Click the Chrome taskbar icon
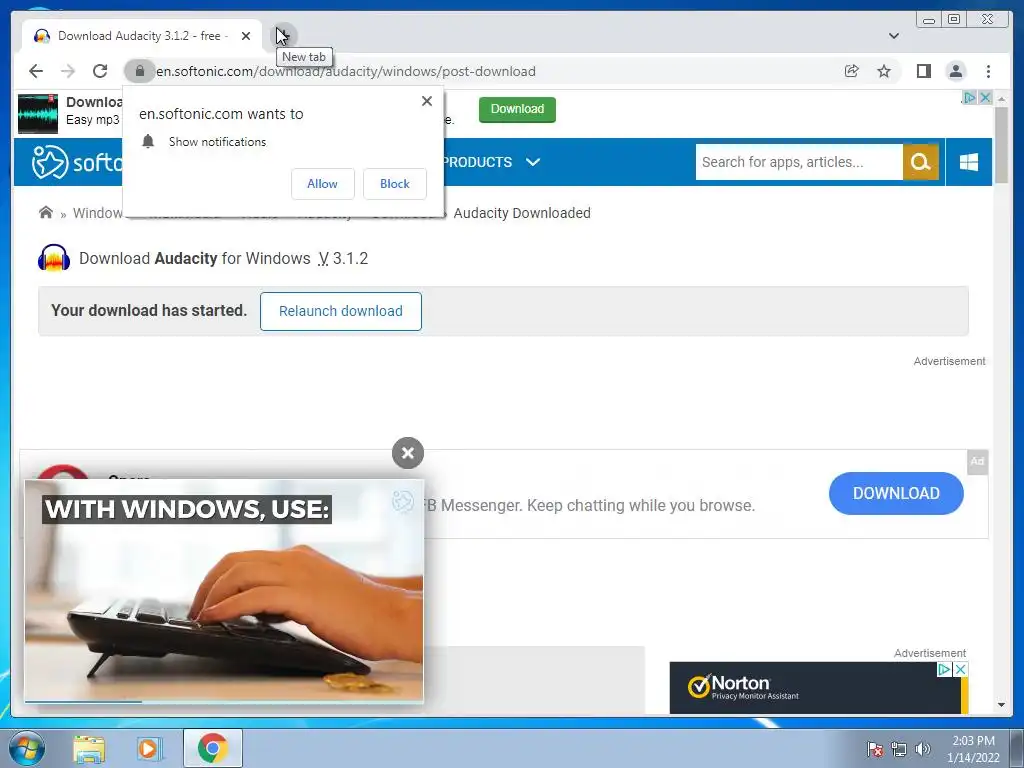 (x=212, y=748)
